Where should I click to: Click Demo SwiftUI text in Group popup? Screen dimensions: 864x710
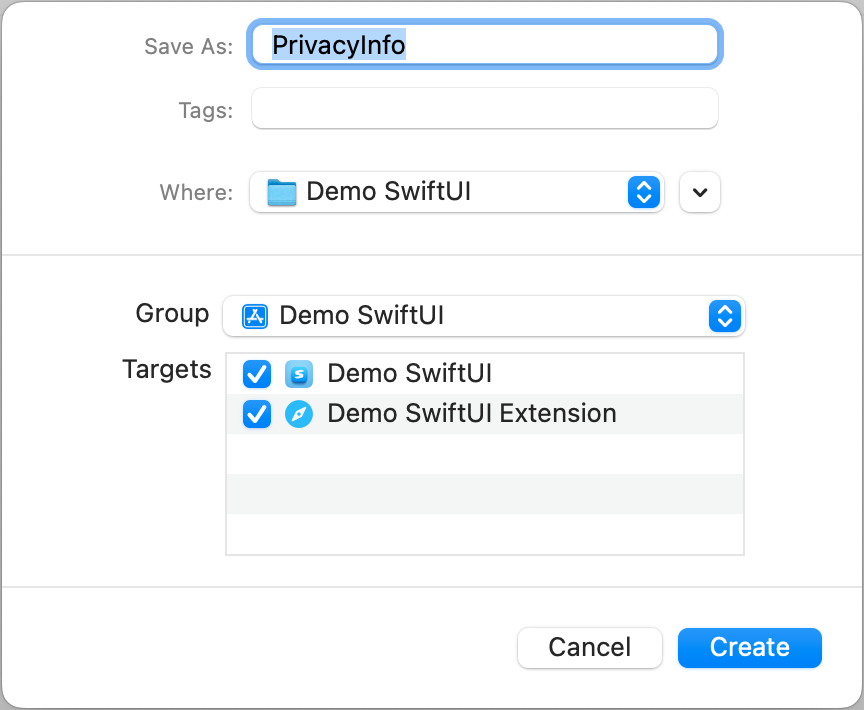click(361, 316)
